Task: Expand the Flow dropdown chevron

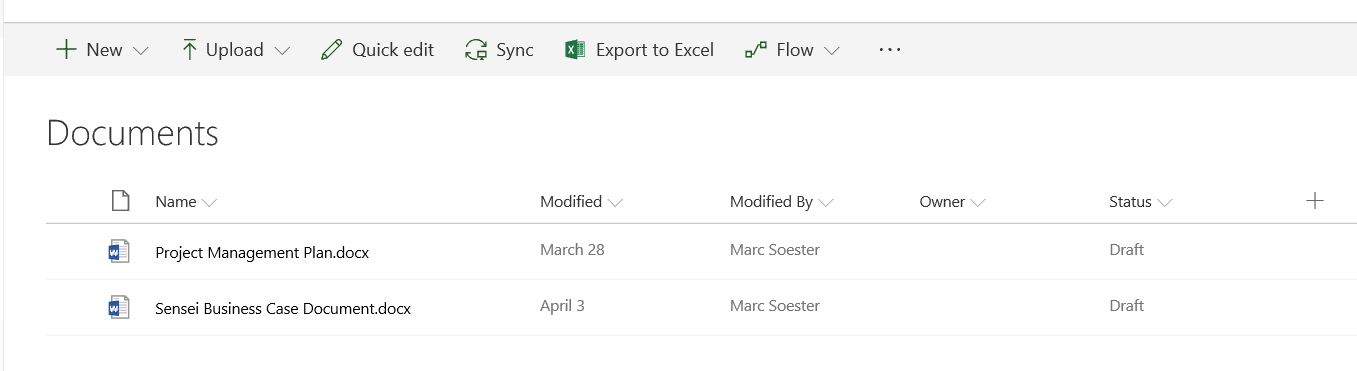Action: 831,51
